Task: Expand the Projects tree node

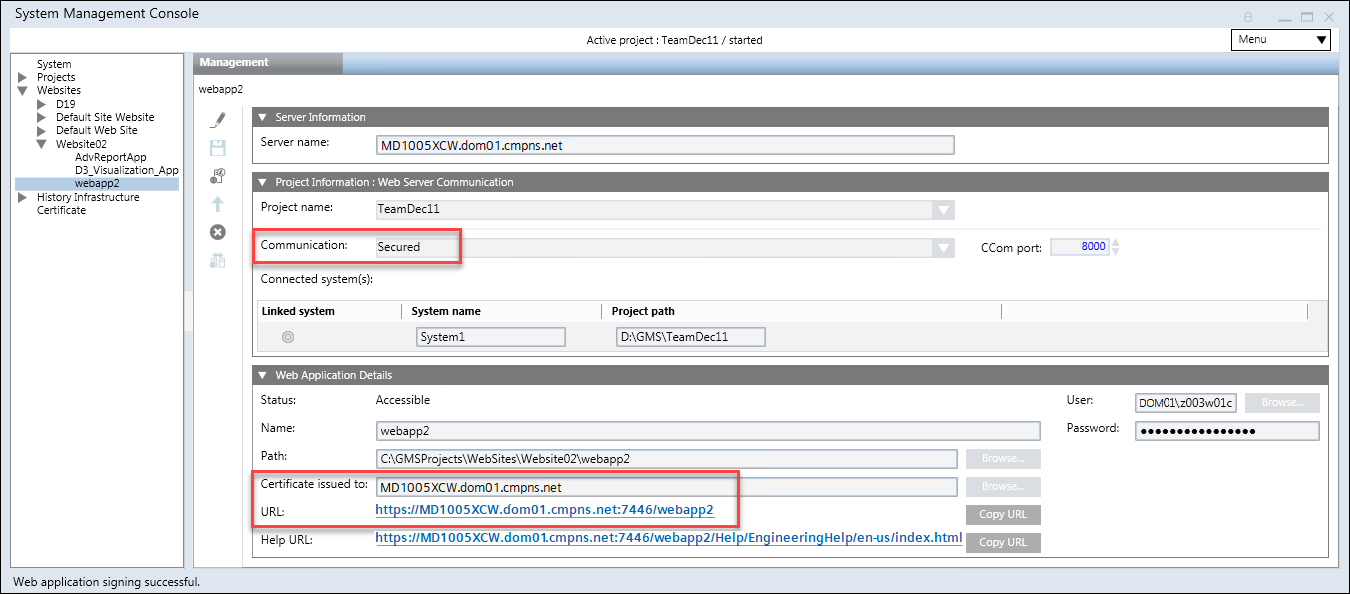Action: [x=22, y=77]
